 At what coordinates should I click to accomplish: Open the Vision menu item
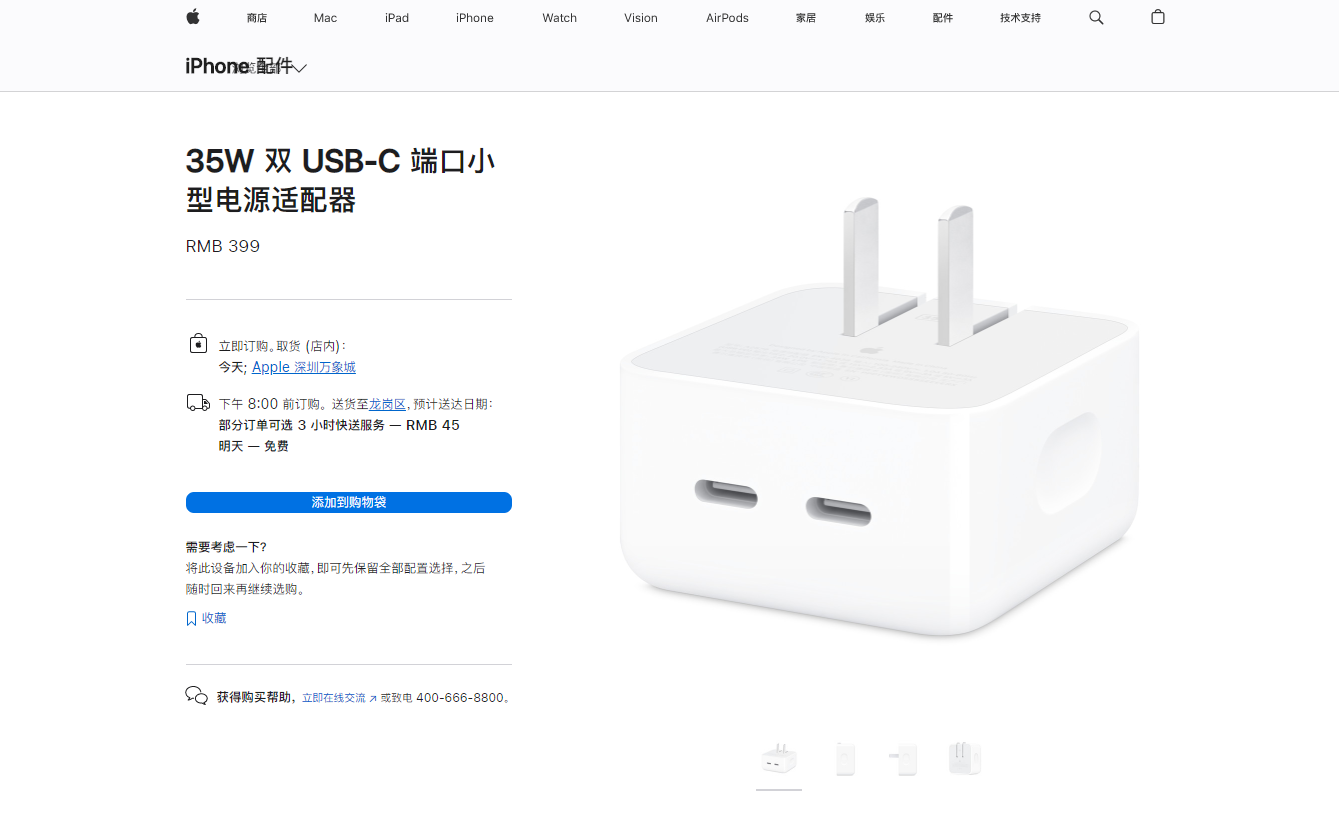[641, 18]
